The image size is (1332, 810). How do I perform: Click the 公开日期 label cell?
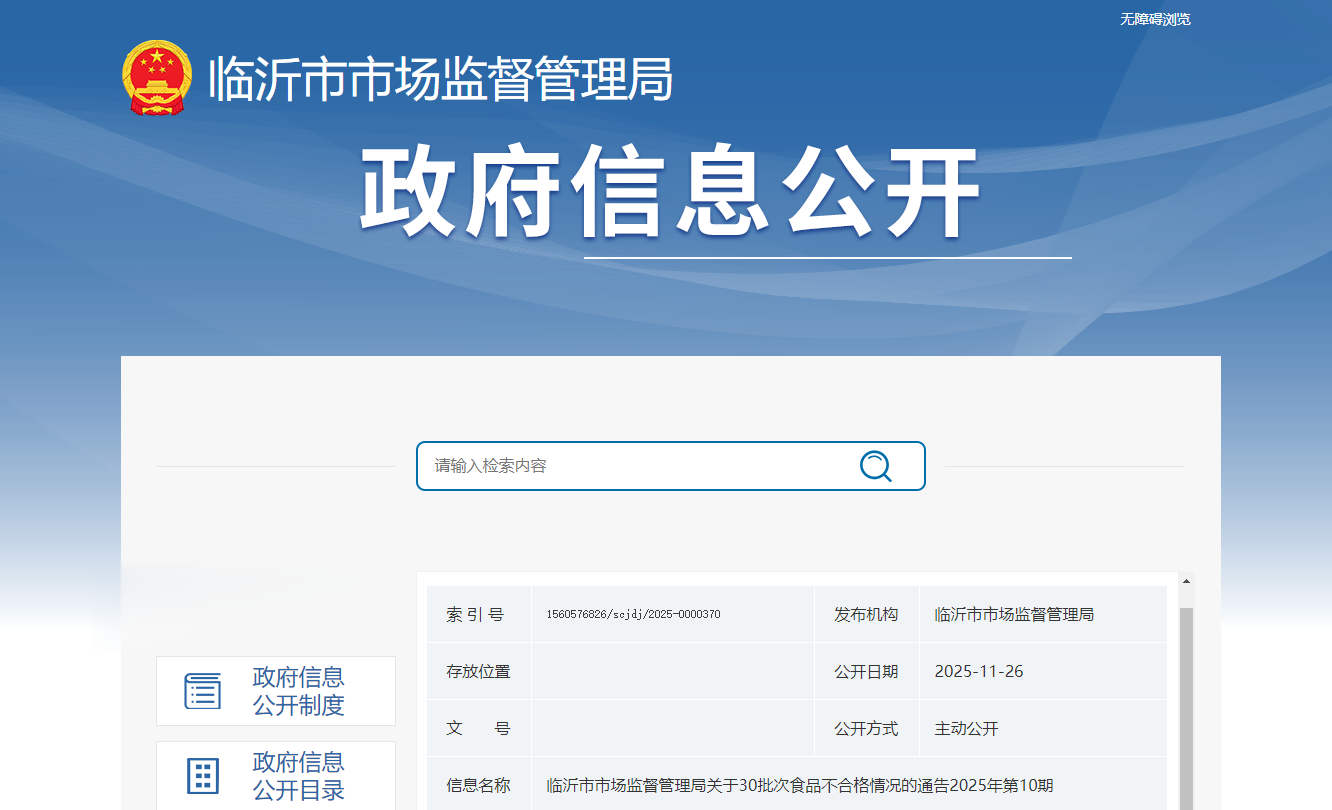coord(866,671)
